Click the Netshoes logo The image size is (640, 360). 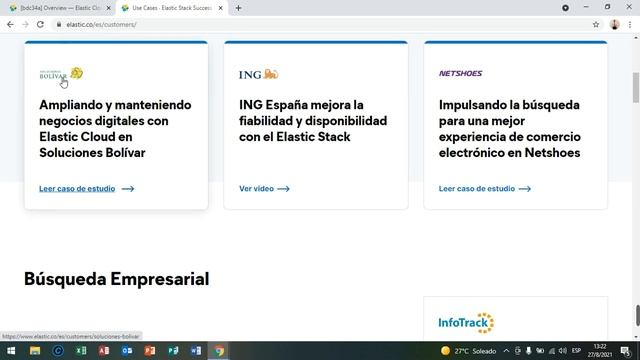(460, 73)
